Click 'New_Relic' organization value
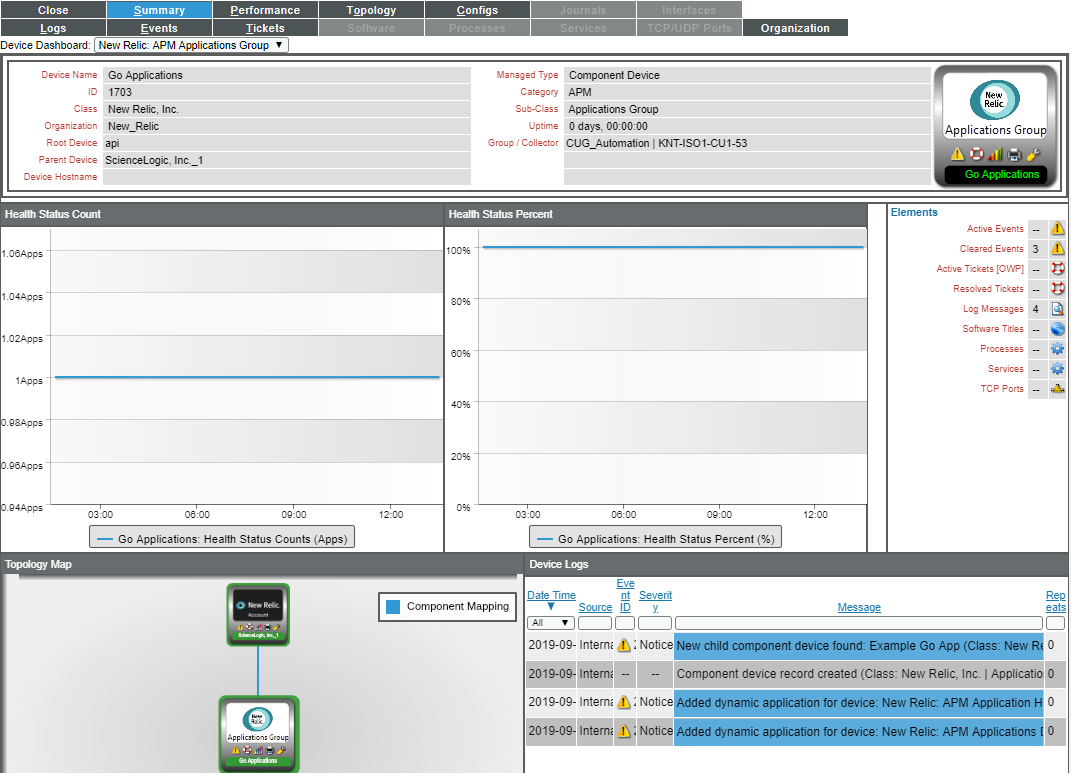This screenshot has width=1071, height=774. [x=133, y=126]
